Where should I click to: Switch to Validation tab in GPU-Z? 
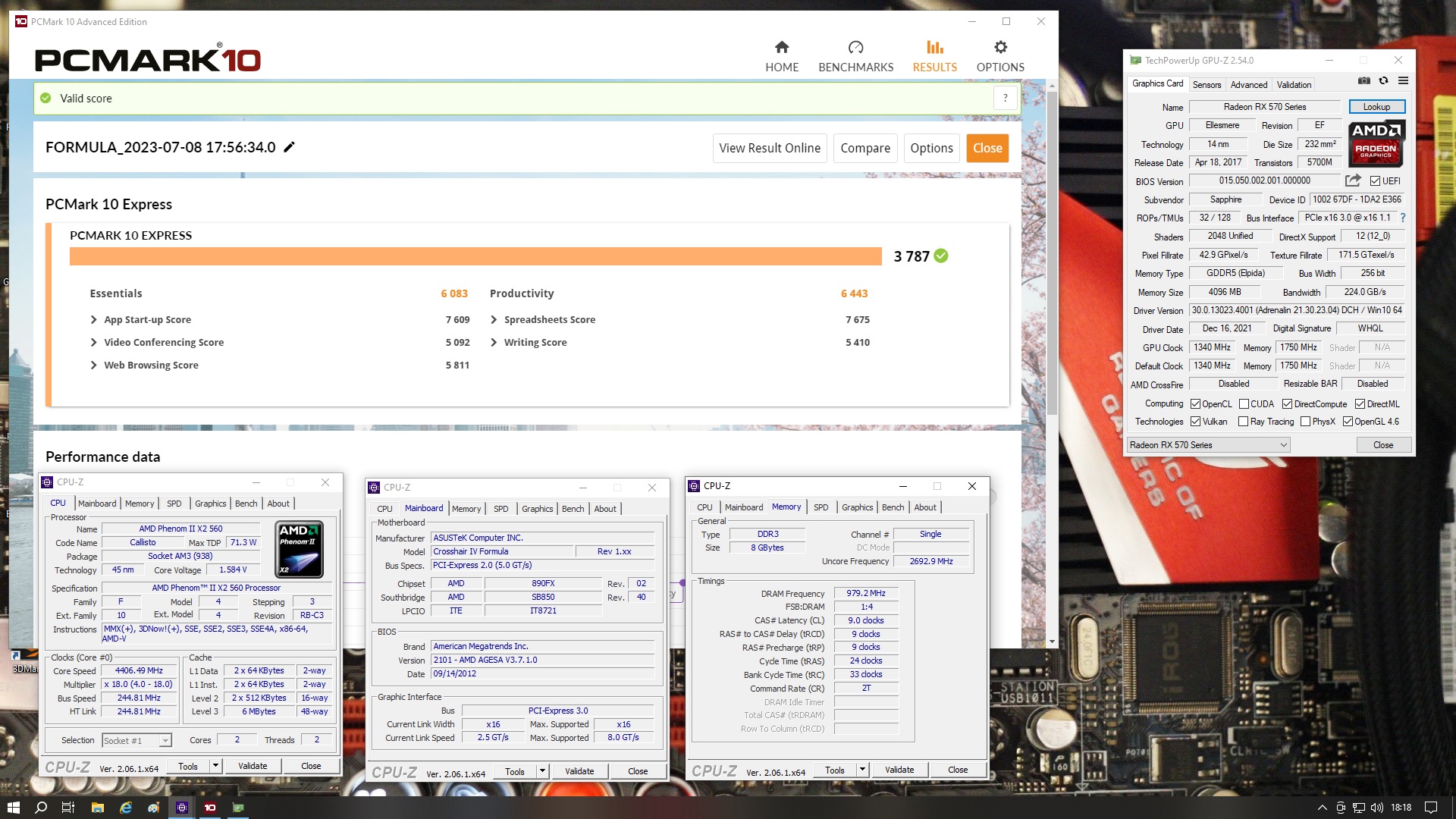1294,85
